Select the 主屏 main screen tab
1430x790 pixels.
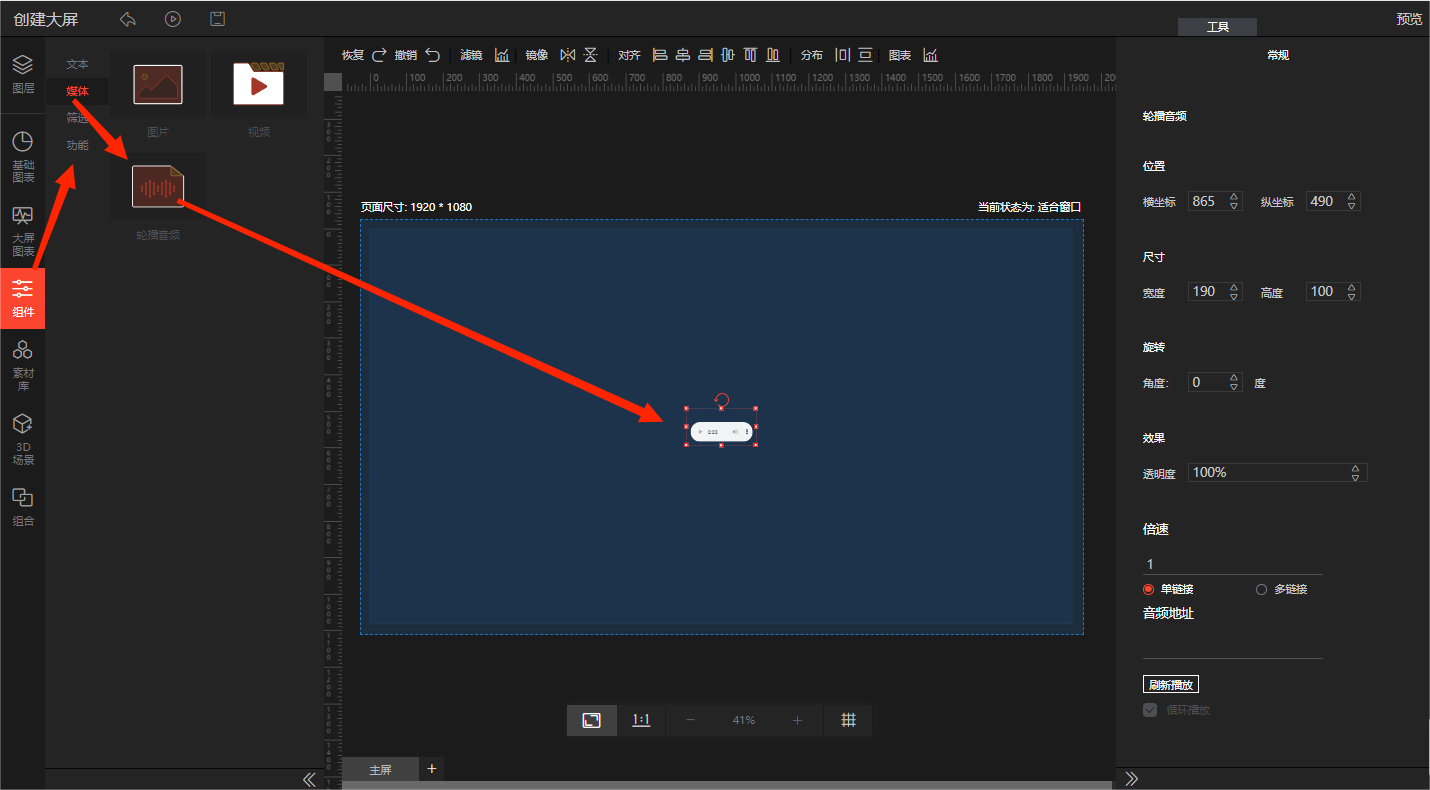pyautogui.click(x=381, y=770)
